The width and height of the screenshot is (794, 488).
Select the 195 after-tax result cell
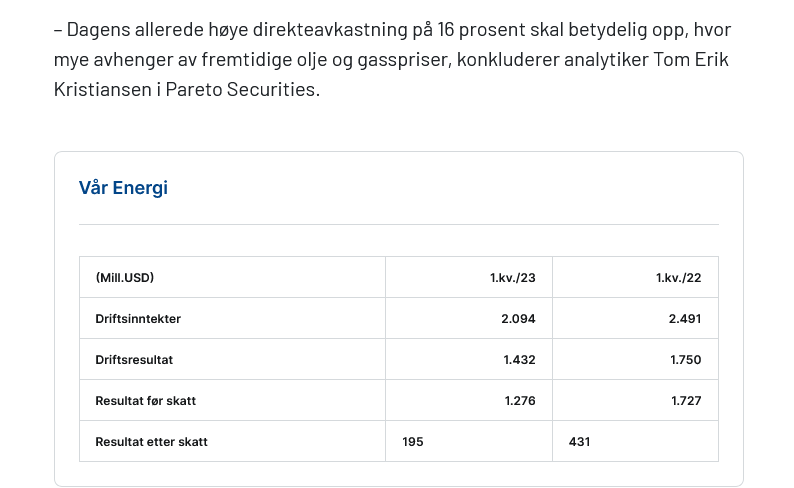413,441
